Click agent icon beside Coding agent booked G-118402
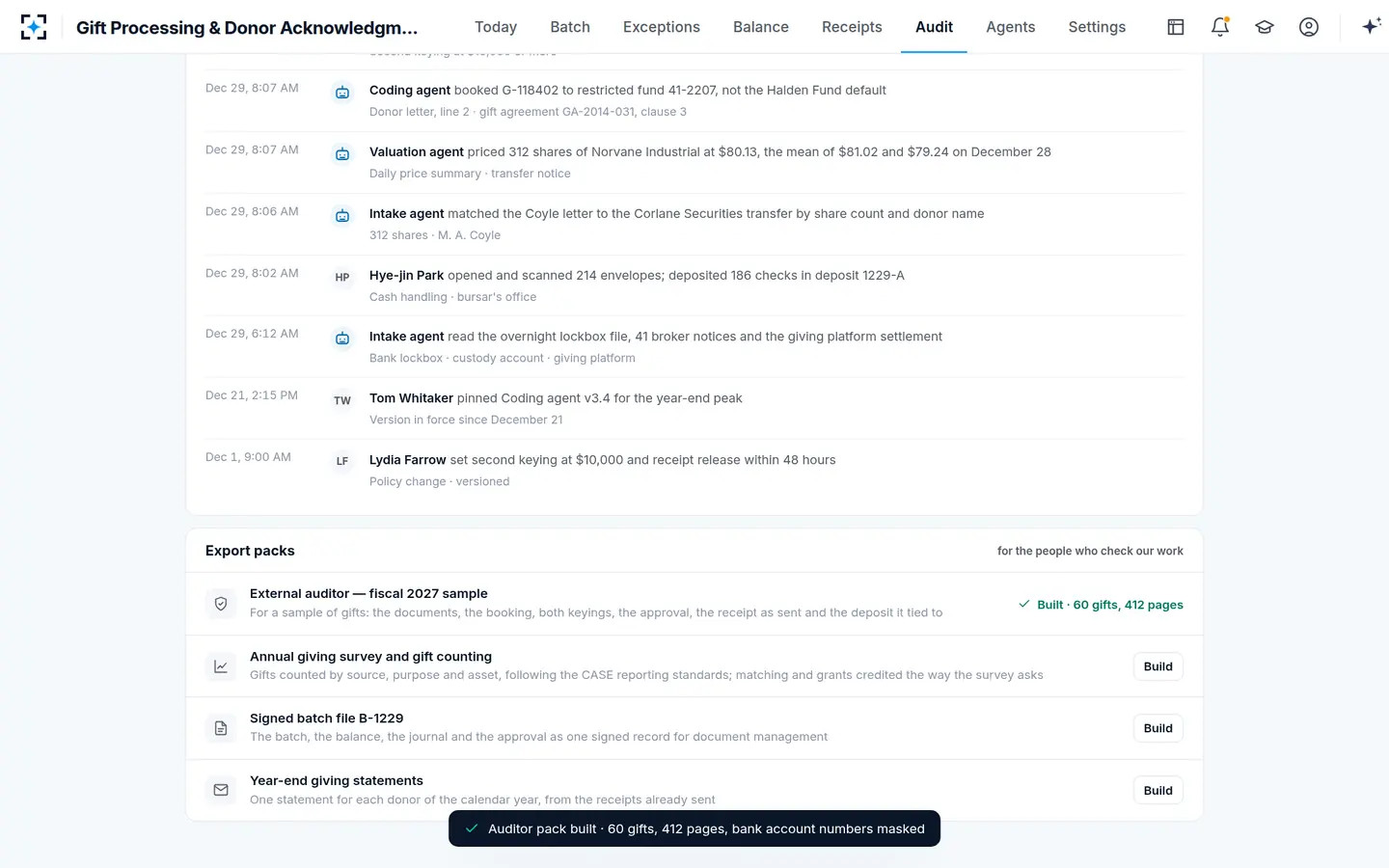 [x=342, y=93]
